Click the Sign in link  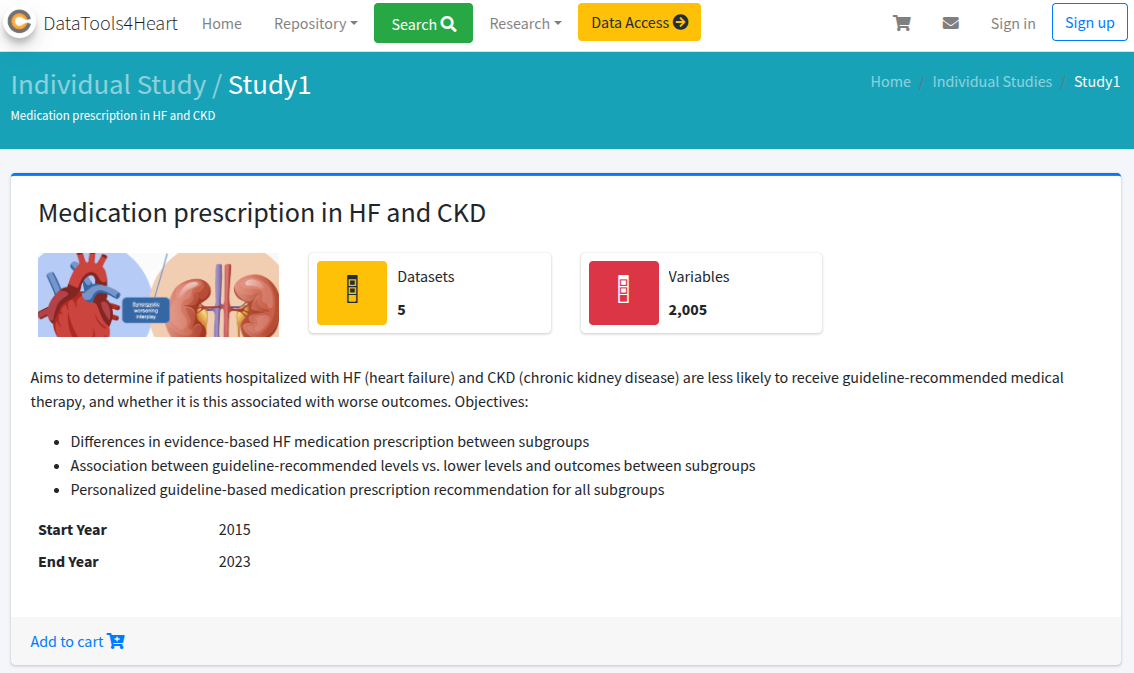click(1012, 23)
